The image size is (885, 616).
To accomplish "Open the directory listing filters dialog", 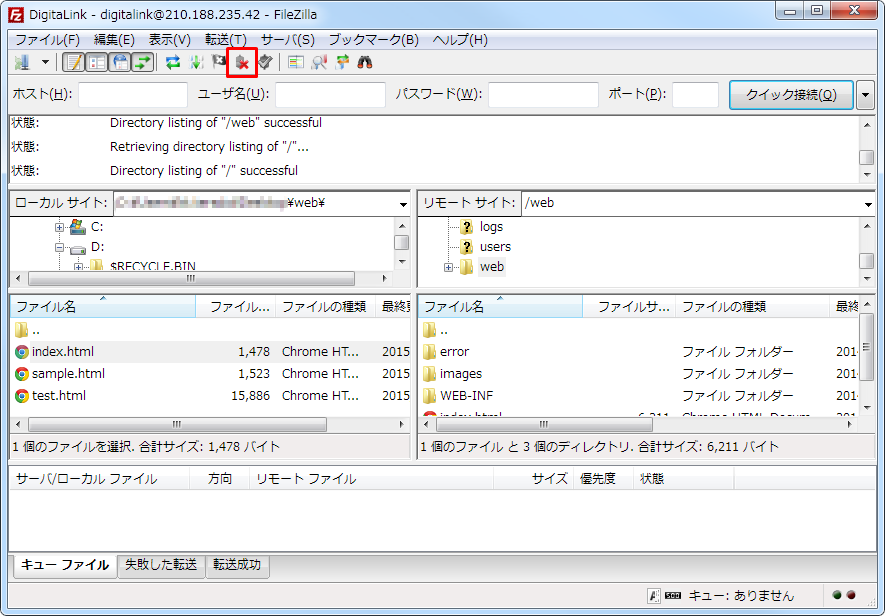I will (296, 62).
